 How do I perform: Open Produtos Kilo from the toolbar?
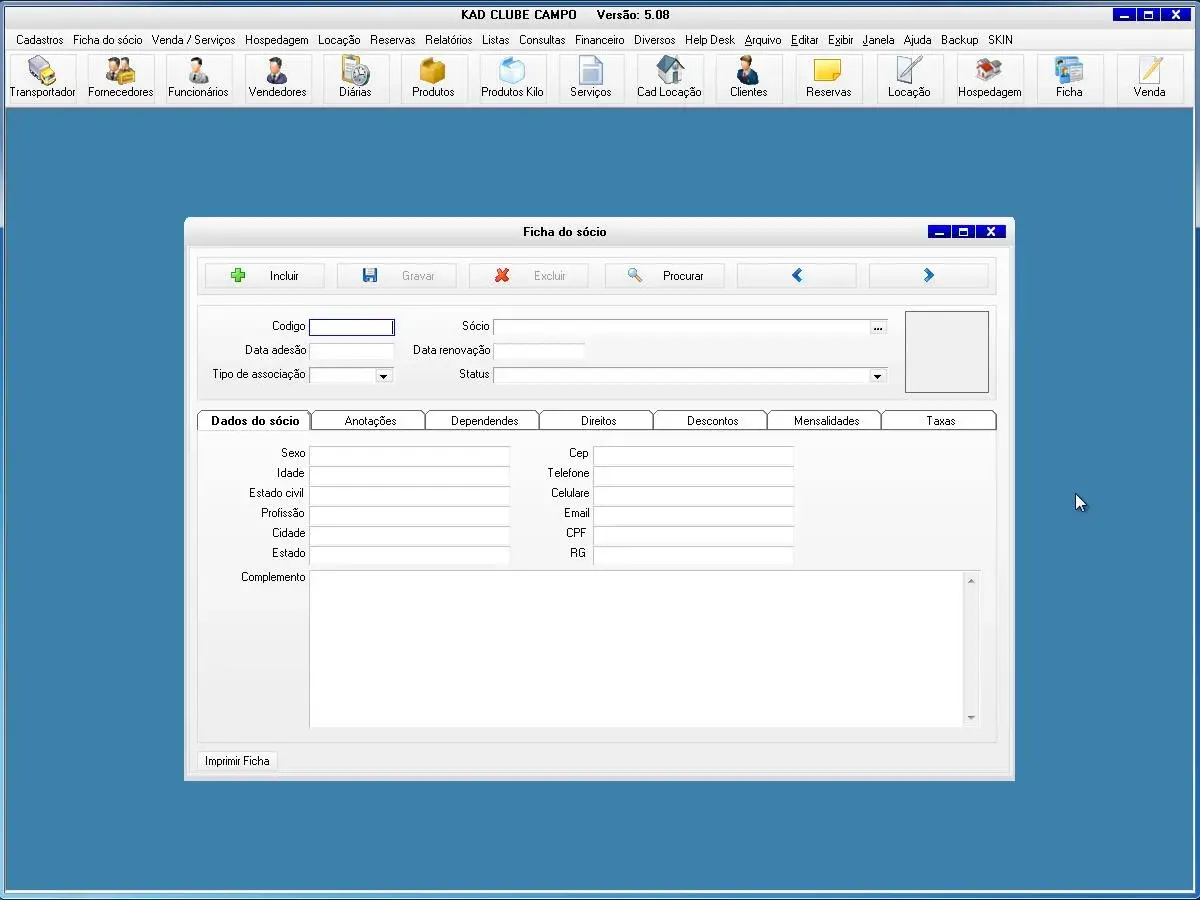(x=512, y=78)
